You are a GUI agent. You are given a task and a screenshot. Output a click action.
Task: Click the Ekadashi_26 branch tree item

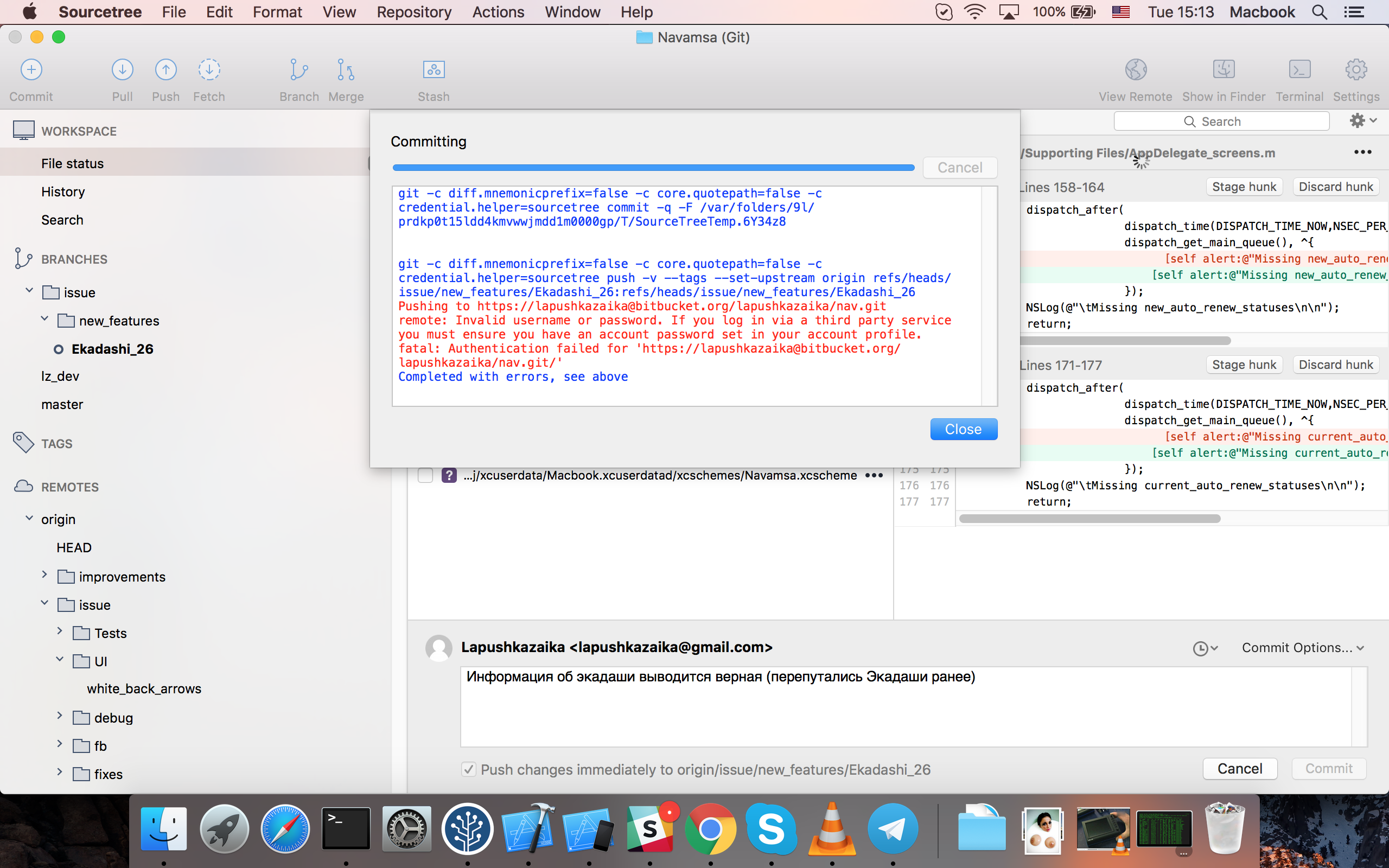tap(113, 348)
